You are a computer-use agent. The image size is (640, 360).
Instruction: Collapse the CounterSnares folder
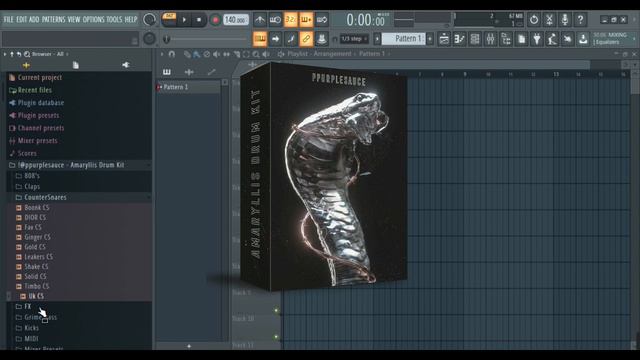point(41,197)
